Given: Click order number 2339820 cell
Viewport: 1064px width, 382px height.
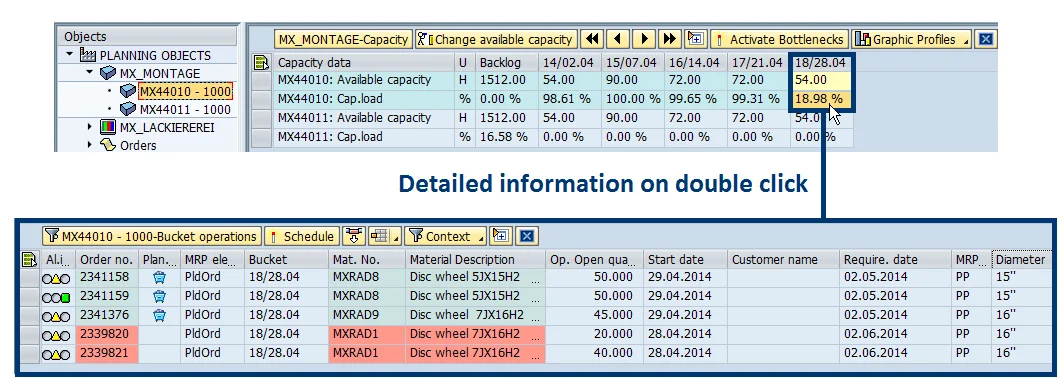Looking at the screenshot, I should click(x=106, y=335).
